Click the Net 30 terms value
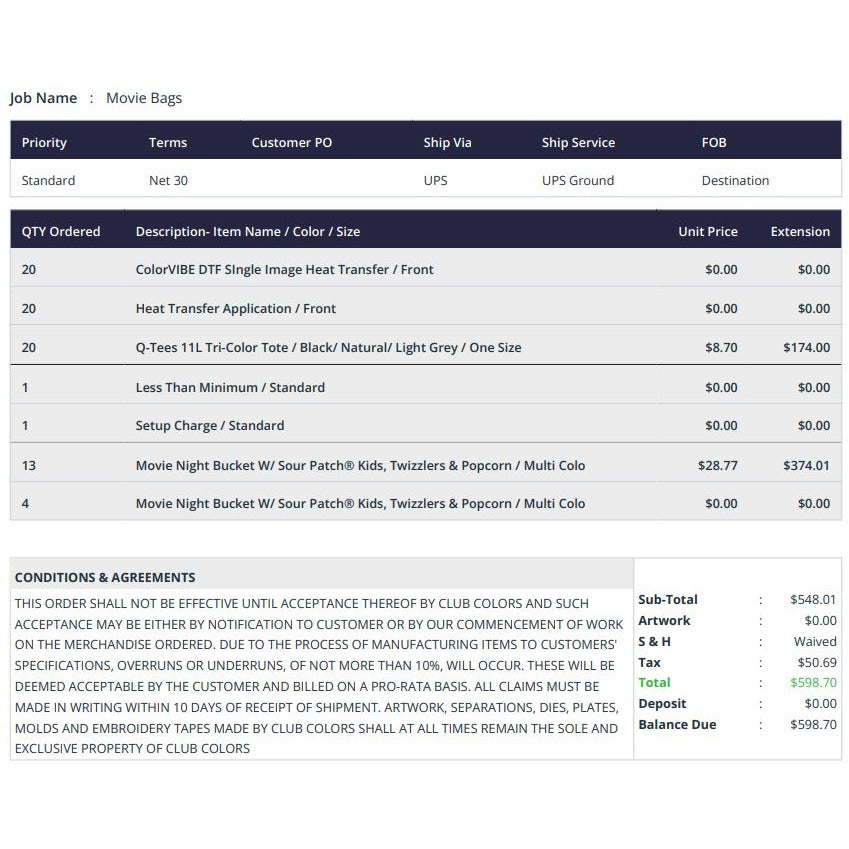 tap(168, 180)
